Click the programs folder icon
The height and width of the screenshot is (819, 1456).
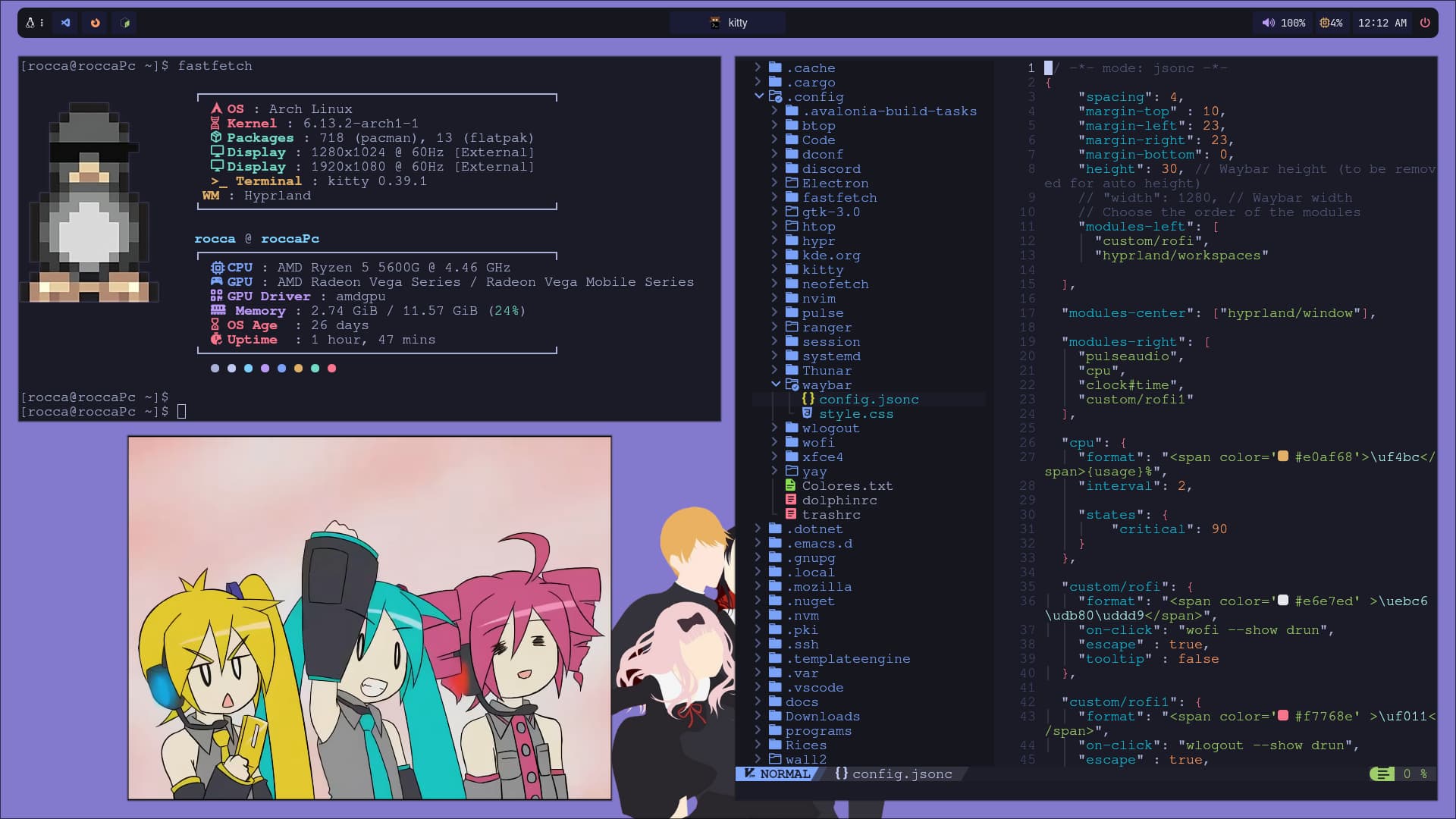click(775, 730)
